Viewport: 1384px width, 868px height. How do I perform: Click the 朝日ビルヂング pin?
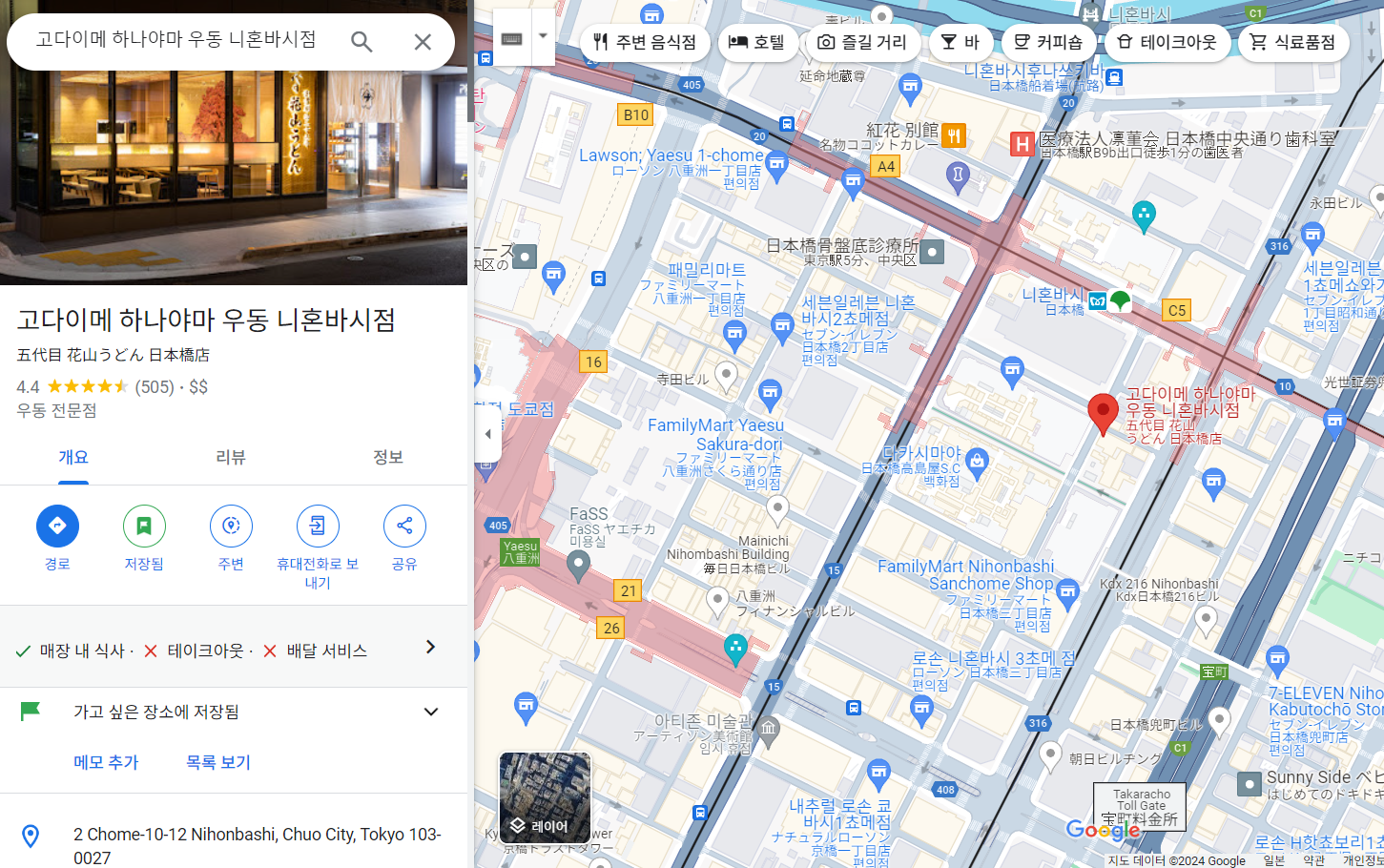click(x=1050, y=756)
